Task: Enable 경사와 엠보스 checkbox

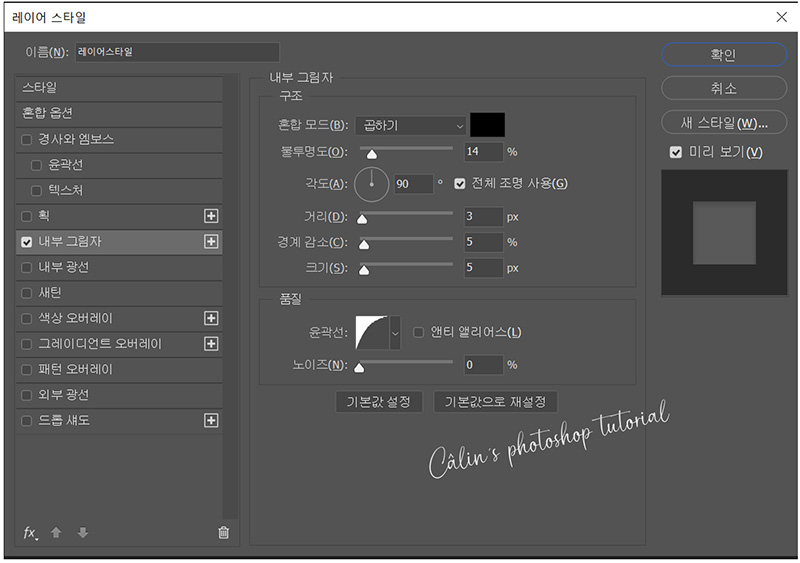Action: tap(27, 139)
